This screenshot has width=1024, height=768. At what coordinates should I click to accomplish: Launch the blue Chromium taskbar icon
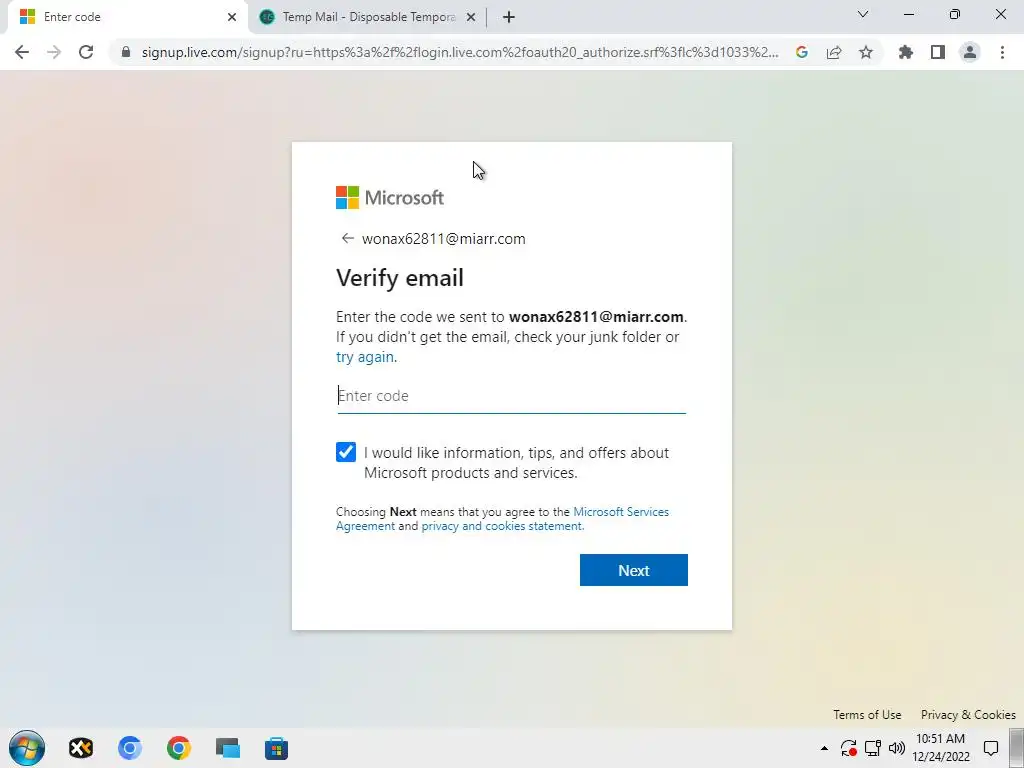coord(130,748)
